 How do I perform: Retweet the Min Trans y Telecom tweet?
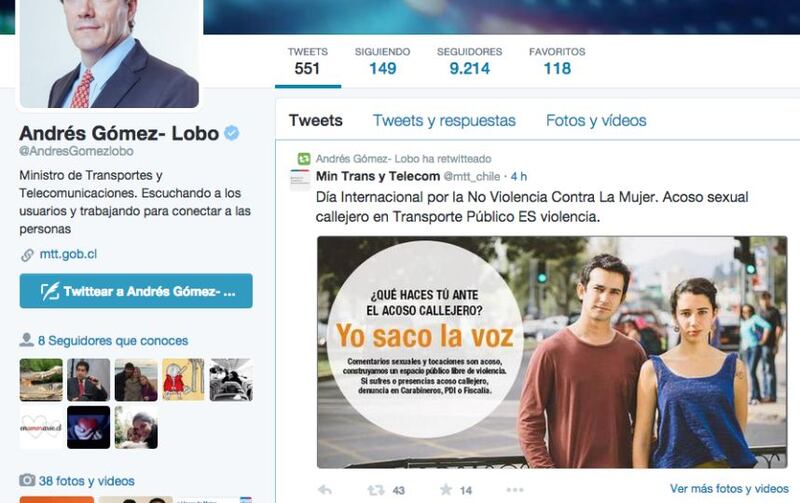[x=376, y=490]
